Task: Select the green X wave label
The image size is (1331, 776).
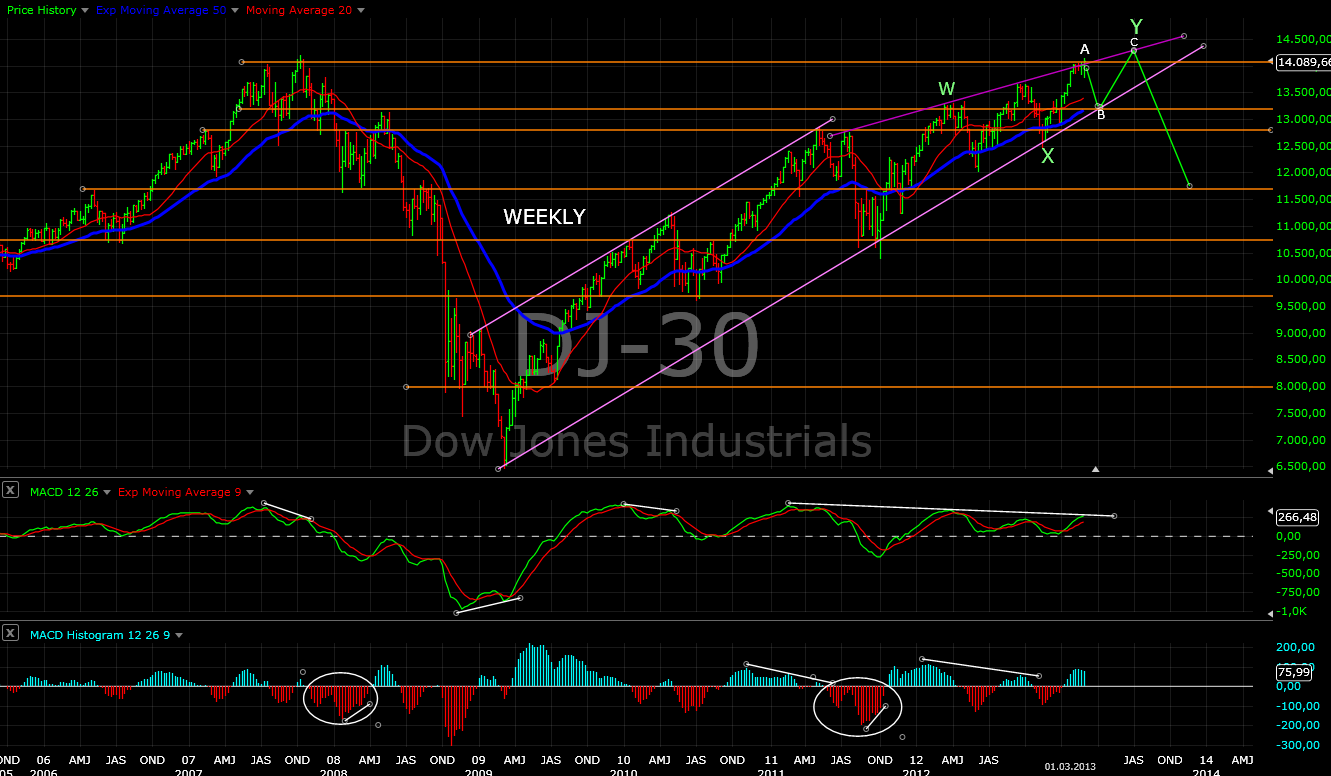Action: pyautogui.click(x=1047, y=156)
